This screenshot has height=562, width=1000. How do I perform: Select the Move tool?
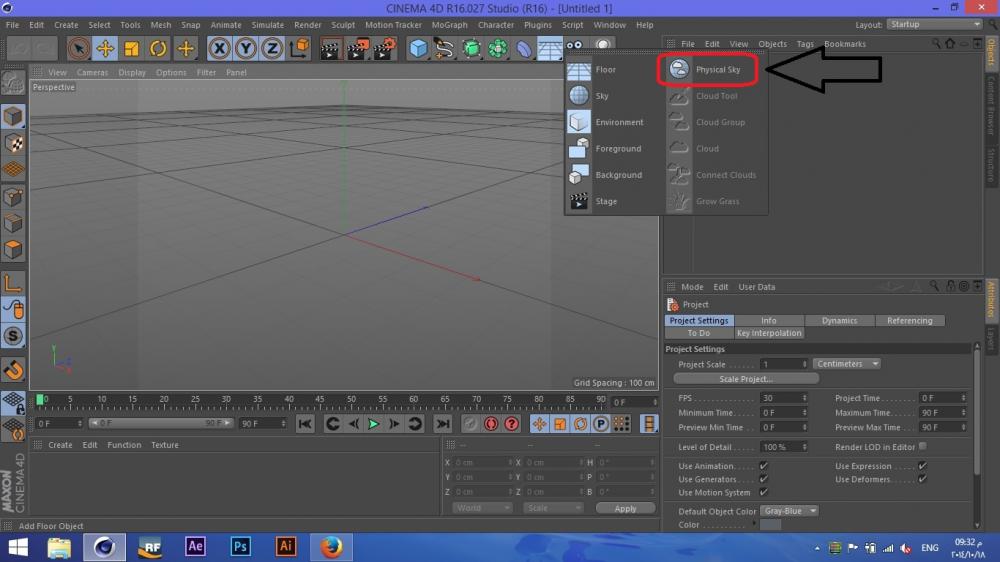pos(105,48)
